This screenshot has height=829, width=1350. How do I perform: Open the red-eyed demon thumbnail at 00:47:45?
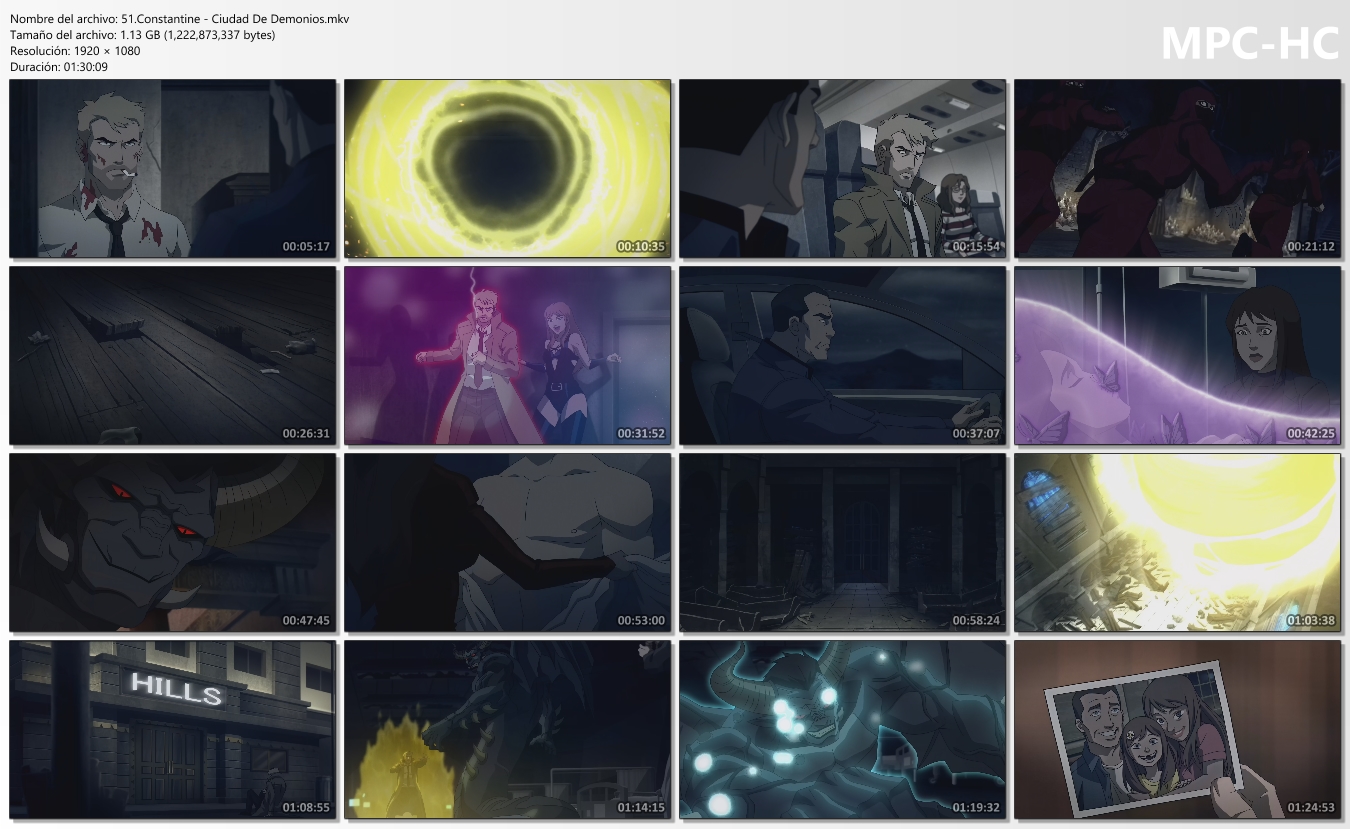coord(173,542)
